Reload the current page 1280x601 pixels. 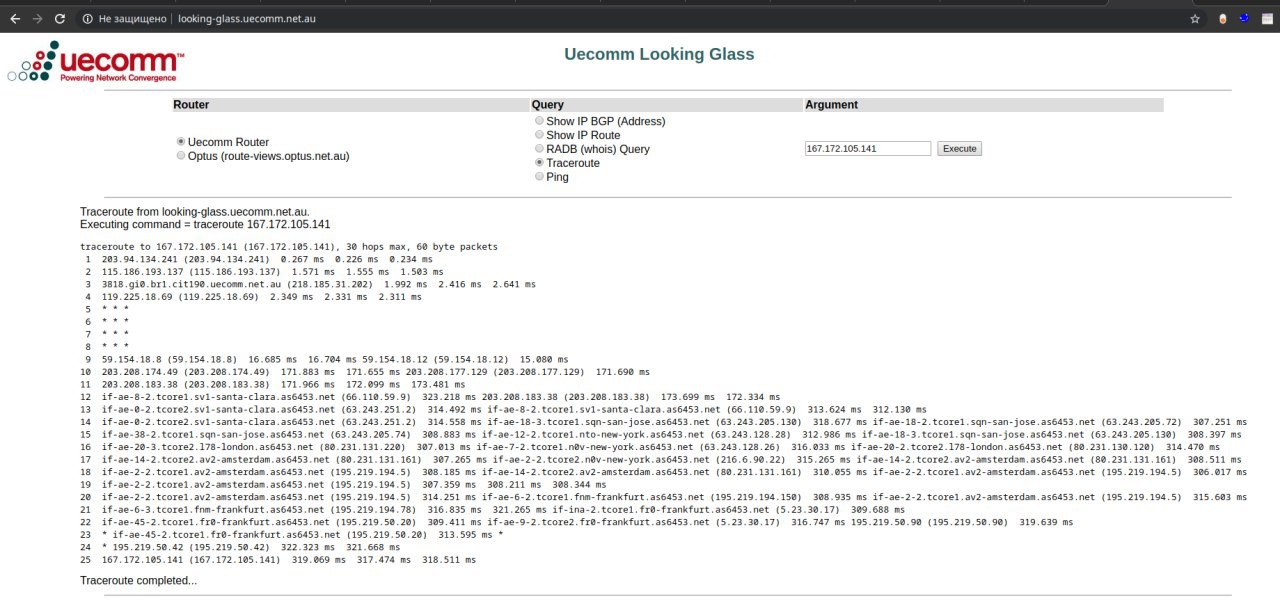(60, 19)
